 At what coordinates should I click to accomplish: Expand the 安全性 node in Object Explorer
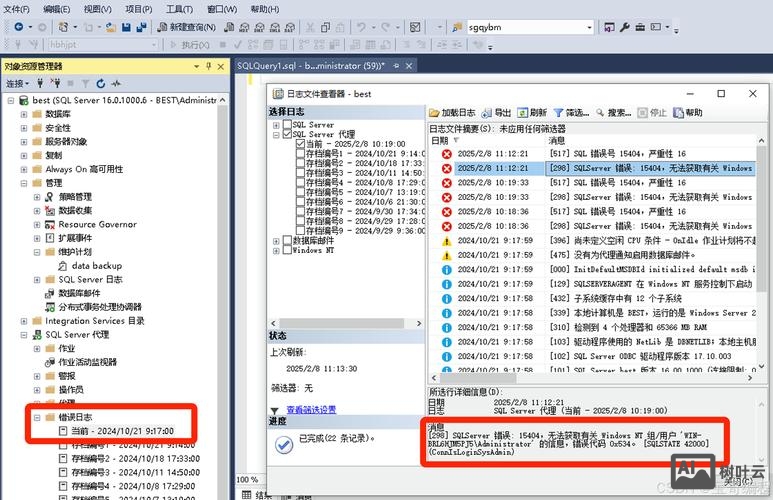click(x=24, y=128)
